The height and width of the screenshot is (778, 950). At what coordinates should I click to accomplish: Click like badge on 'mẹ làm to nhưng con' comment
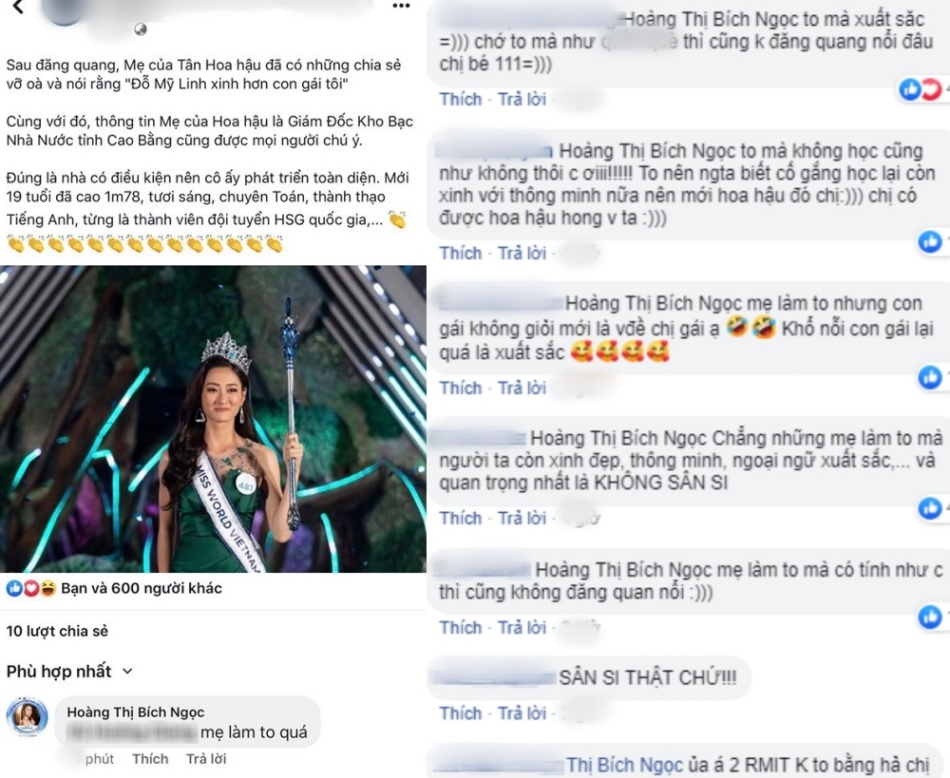coord(930,377)
